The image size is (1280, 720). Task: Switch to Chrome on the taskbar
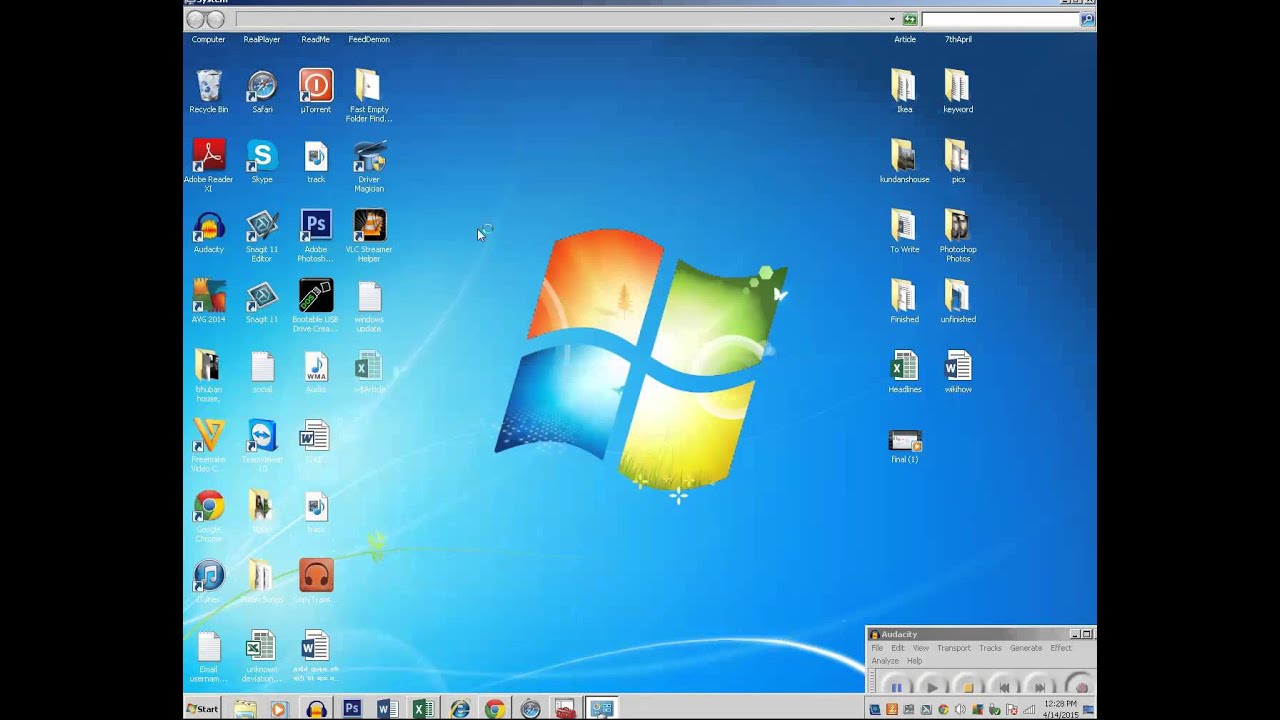[495, 709]
